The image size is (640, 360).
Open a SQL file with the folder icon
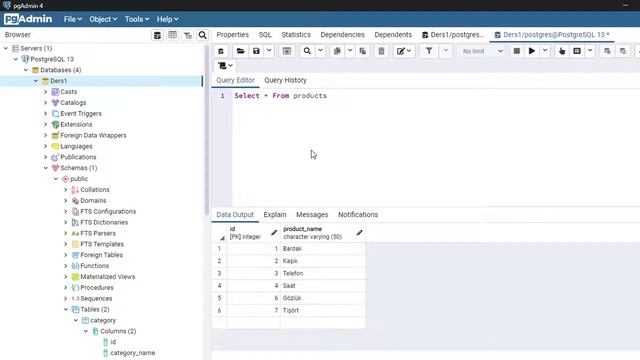click(x=240, y=51)
